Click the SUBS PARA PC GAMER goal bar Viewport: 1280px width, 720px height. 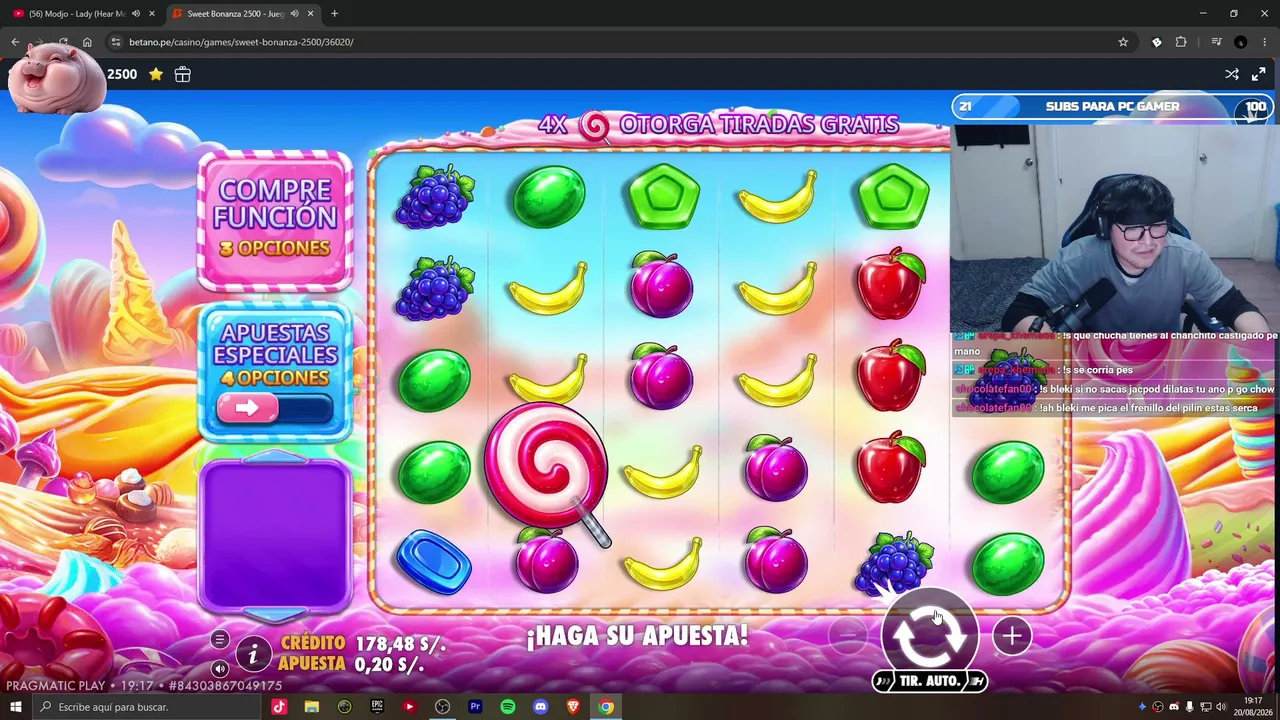[x=1112, y=107]
